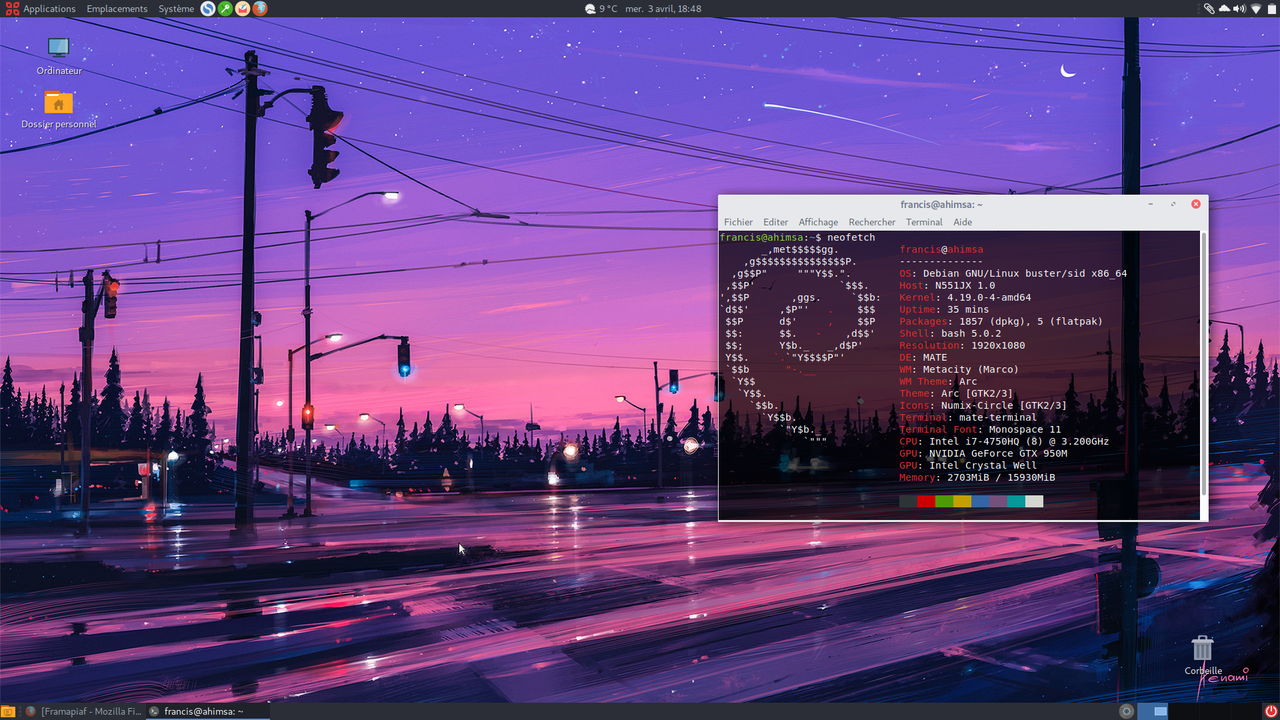Click the Uptime: 35 mins line

point(944,309)
